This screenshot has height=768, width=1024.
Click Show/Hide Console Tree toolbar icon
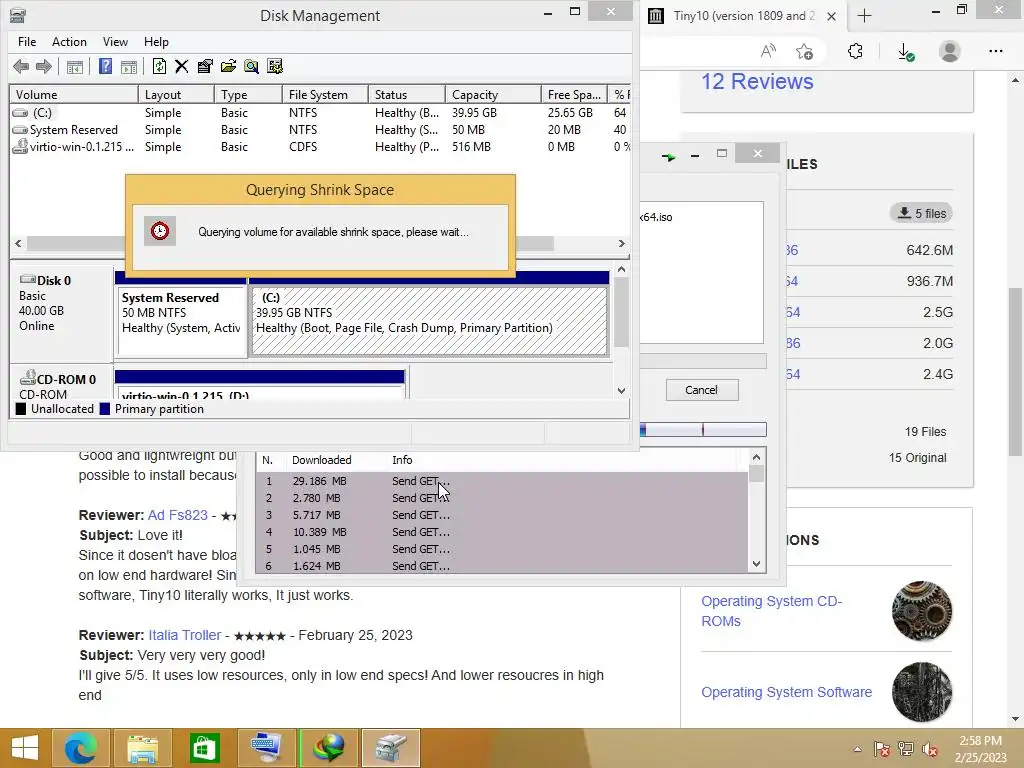75,66
